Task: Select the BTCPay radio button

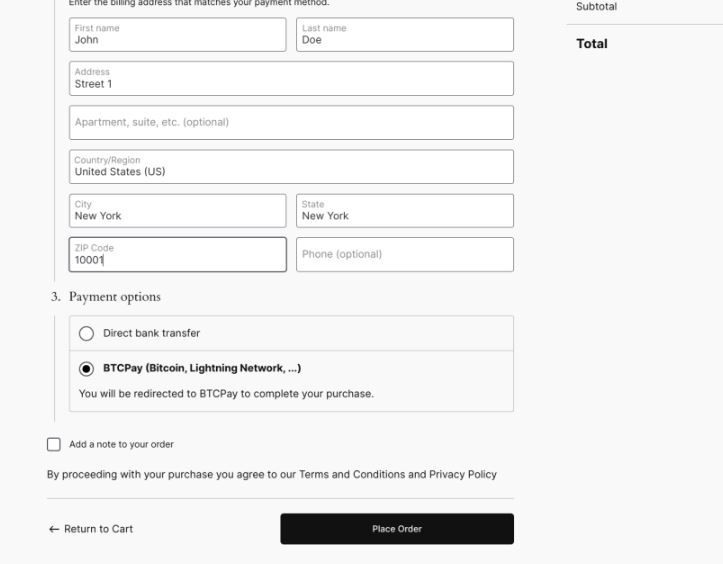Action: [86, 369]
